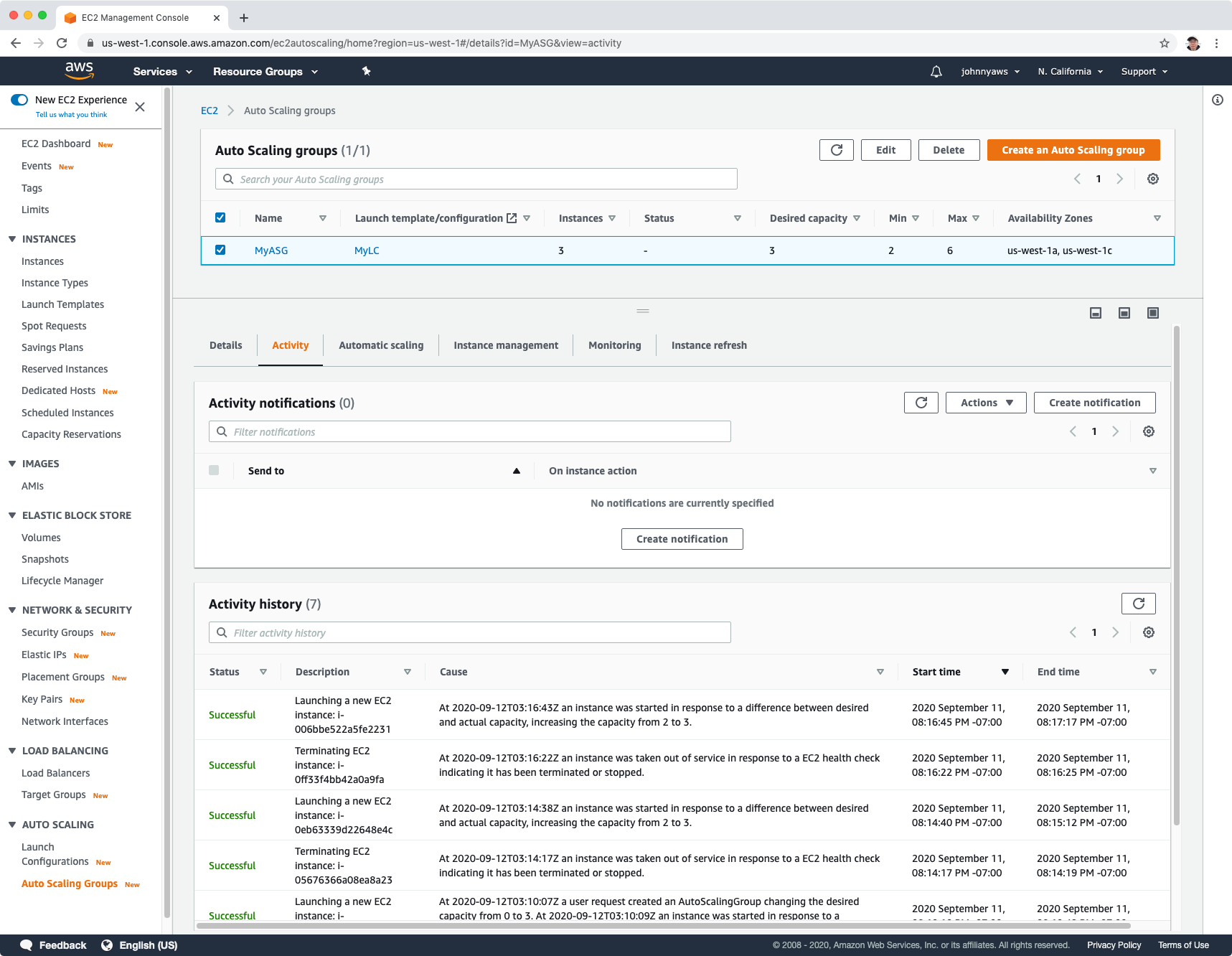Screen dimensions: 1232x956
Task: Open the info panel icon at right
Action: (1218, 100)
